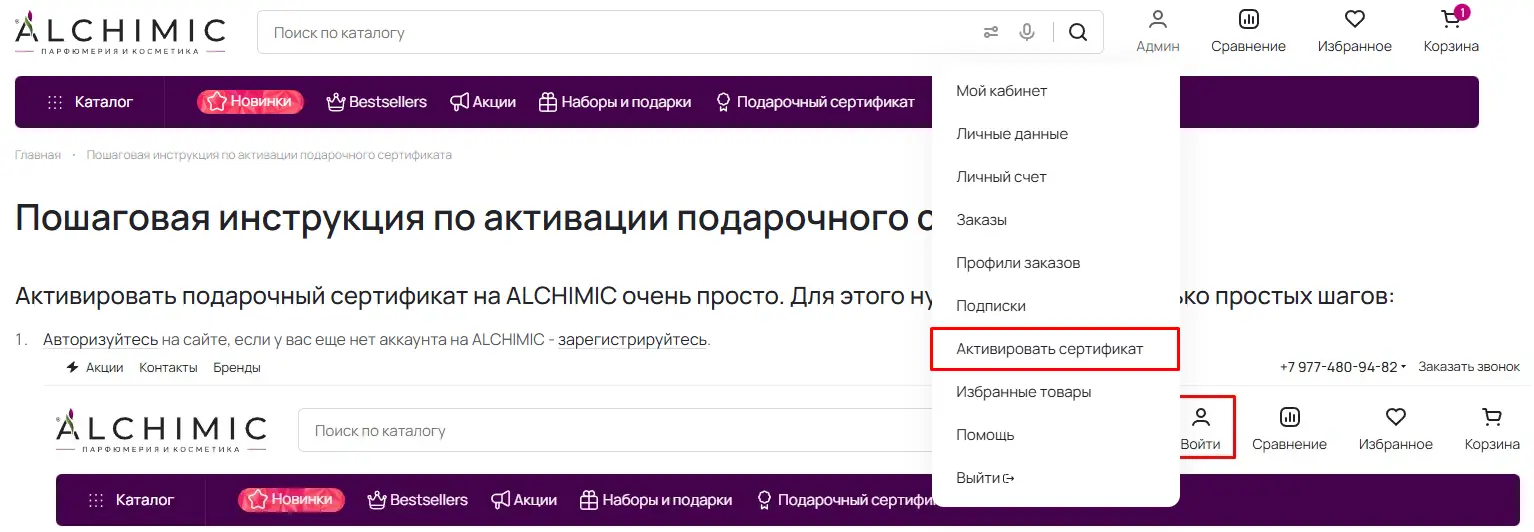
Task: Open search filter settings icon
Action: 991,32
